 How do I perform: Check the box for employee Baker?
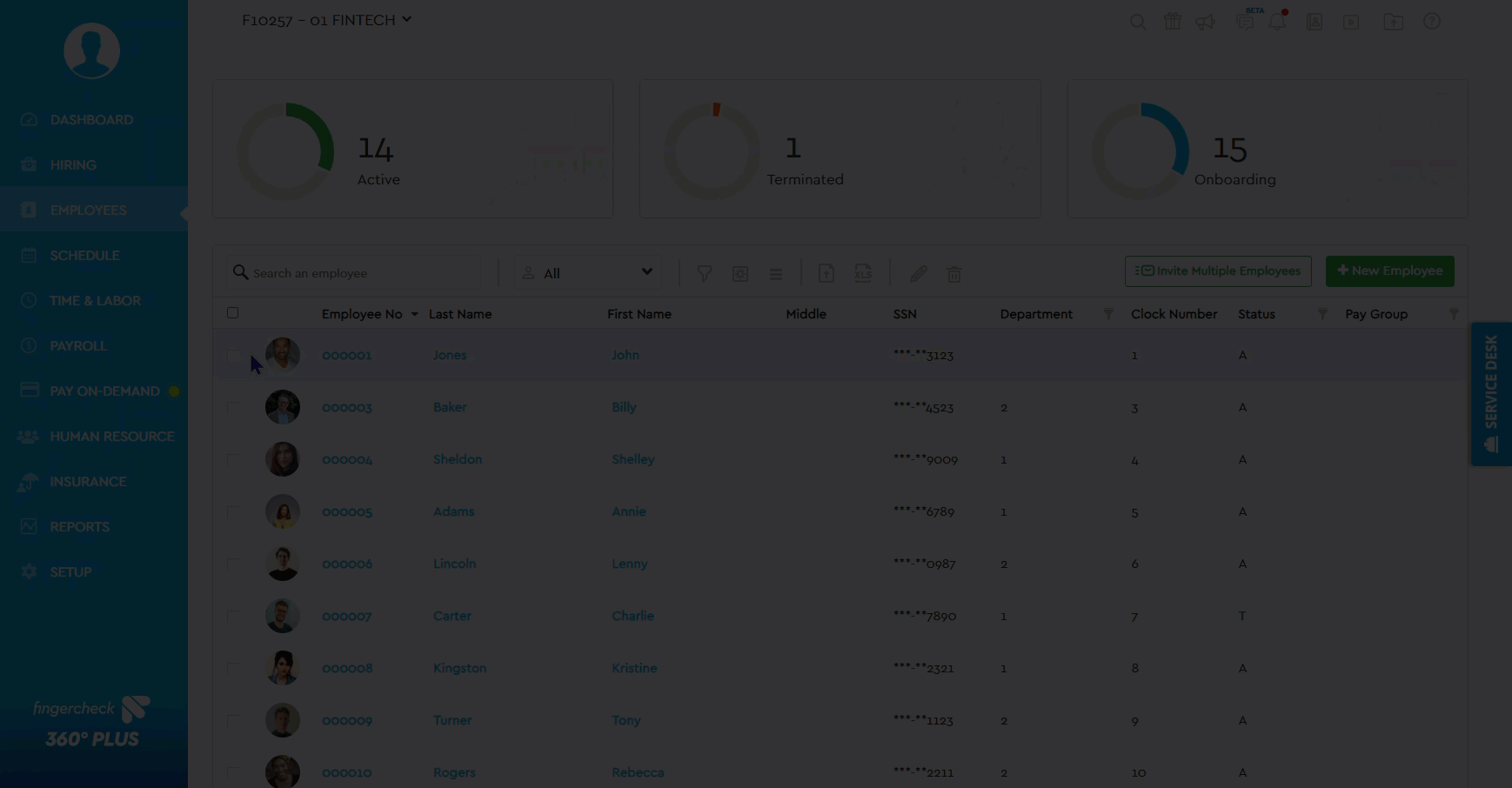[x=232, y=407]
